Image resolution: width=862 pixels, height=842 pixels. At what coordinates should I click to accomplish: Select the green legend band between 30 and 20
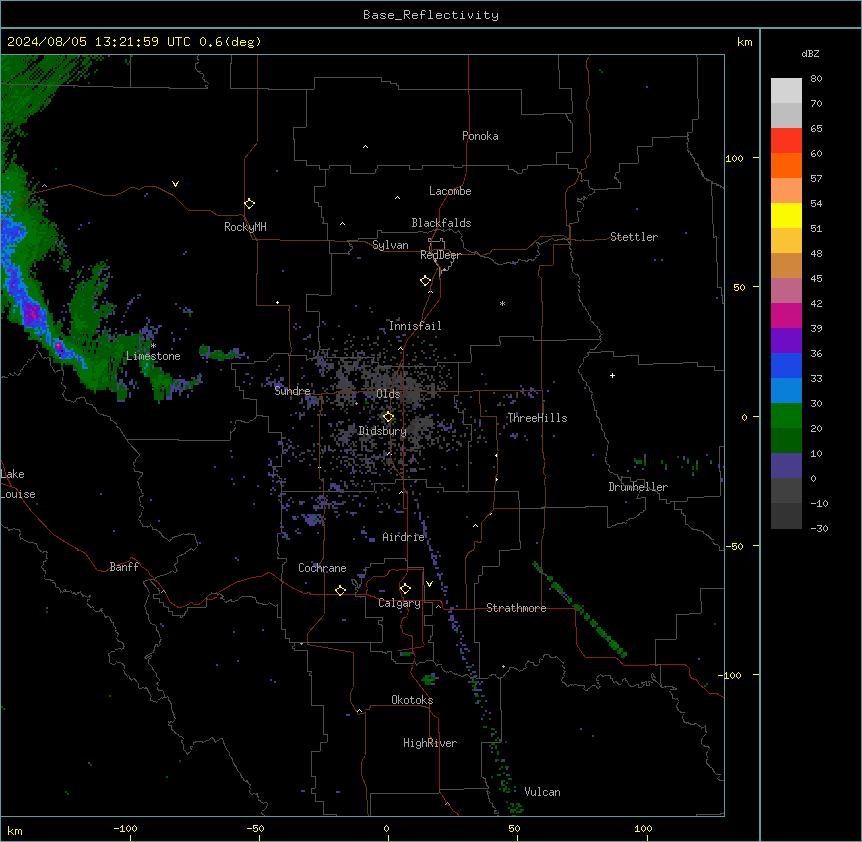pos(786,416)
